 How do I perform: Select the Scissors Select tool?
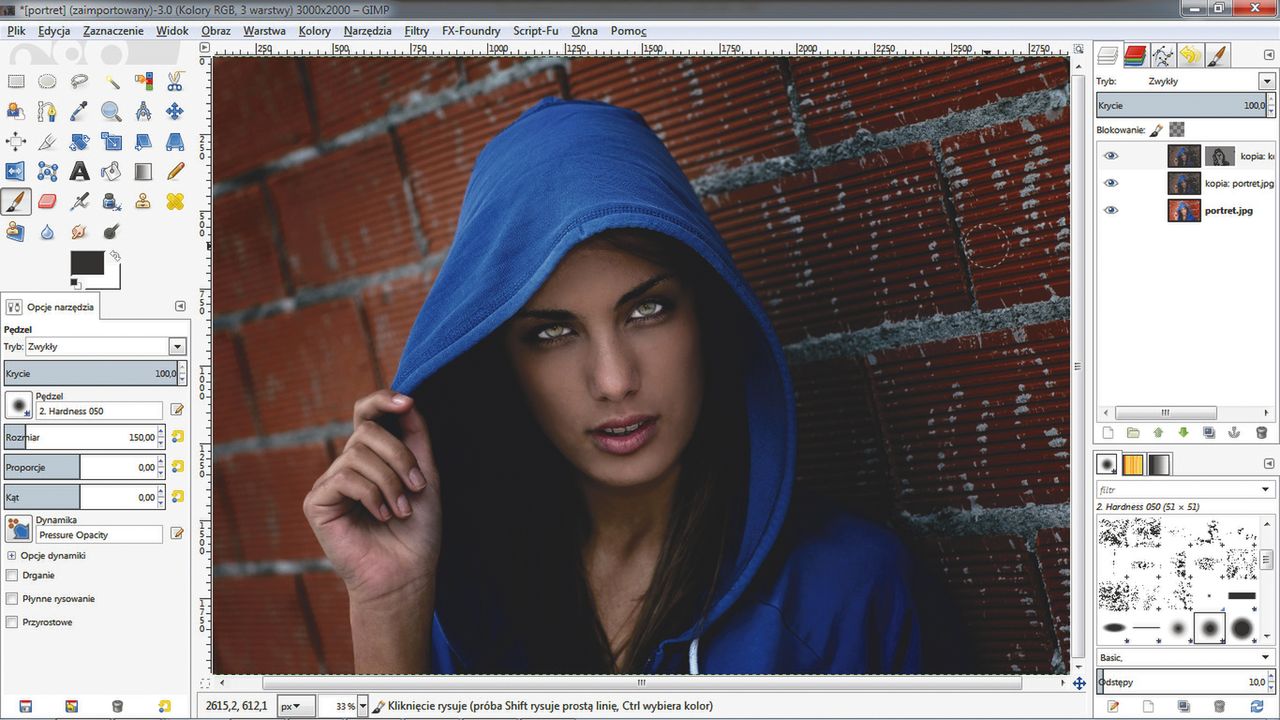point(175,82)
